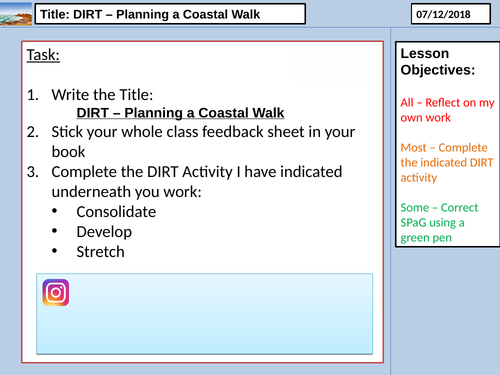Click the coastal photo thumbnail beside the title

[16, 14]
